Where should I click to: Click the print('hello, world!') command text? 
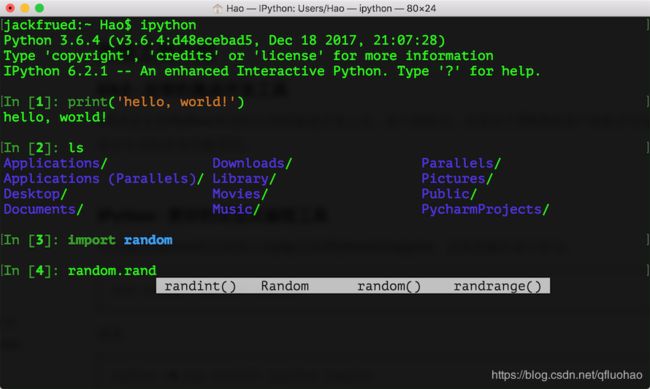pyautogui.click(x=156, y=102)
